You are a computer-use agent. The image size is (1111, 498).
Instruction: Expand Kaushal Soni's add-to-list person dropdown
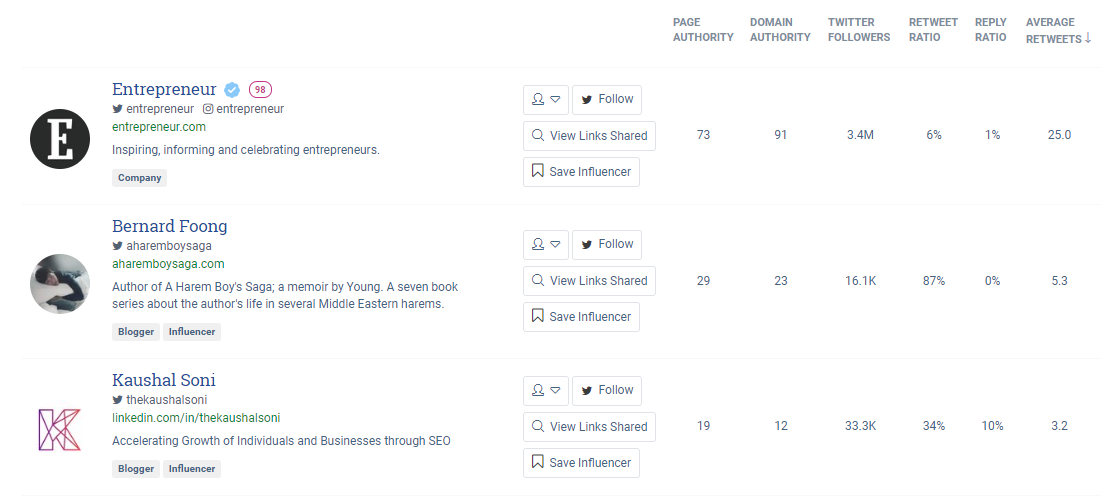pyautogui.click(x=546, y=390)
